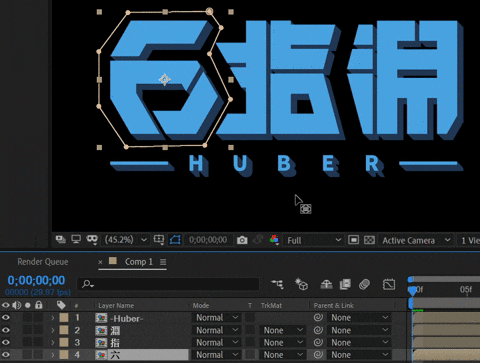The height and width of the screenshot is (363, 480).
Task: Click the timeline layer search field
Action: click(x=168, y=284)
